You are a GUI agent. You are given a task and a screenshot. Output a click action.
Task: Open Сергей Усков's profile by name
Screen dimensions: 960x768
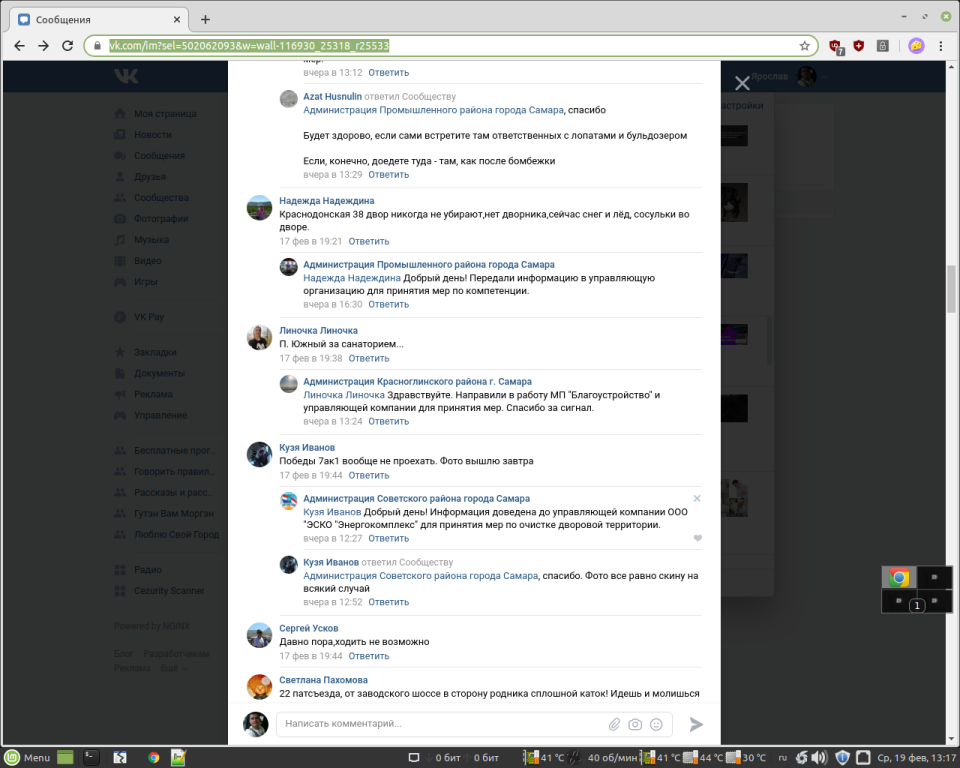tap(309, 628)
